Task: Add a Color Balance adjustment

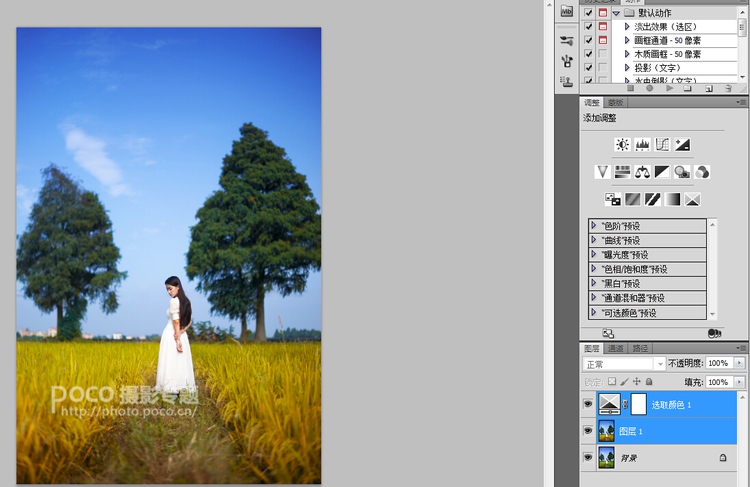Action: click(642, 172)
